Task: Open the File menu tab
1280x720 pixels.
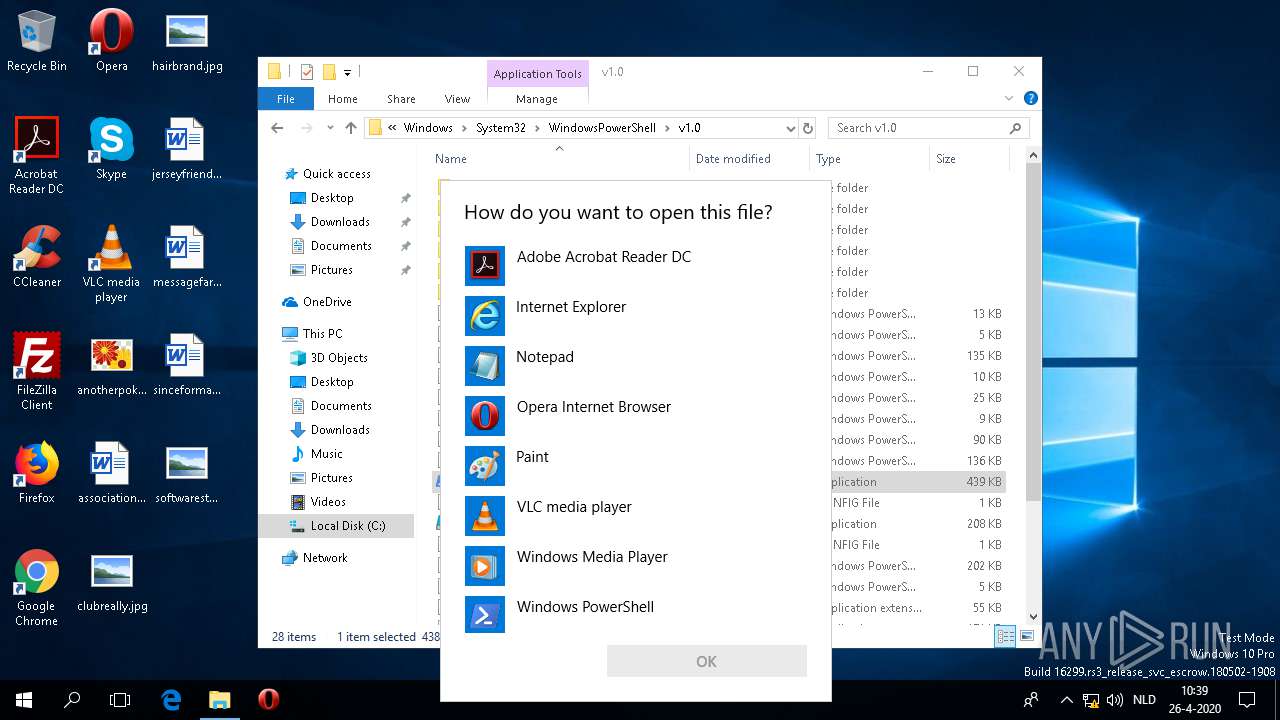Action: 286,99
